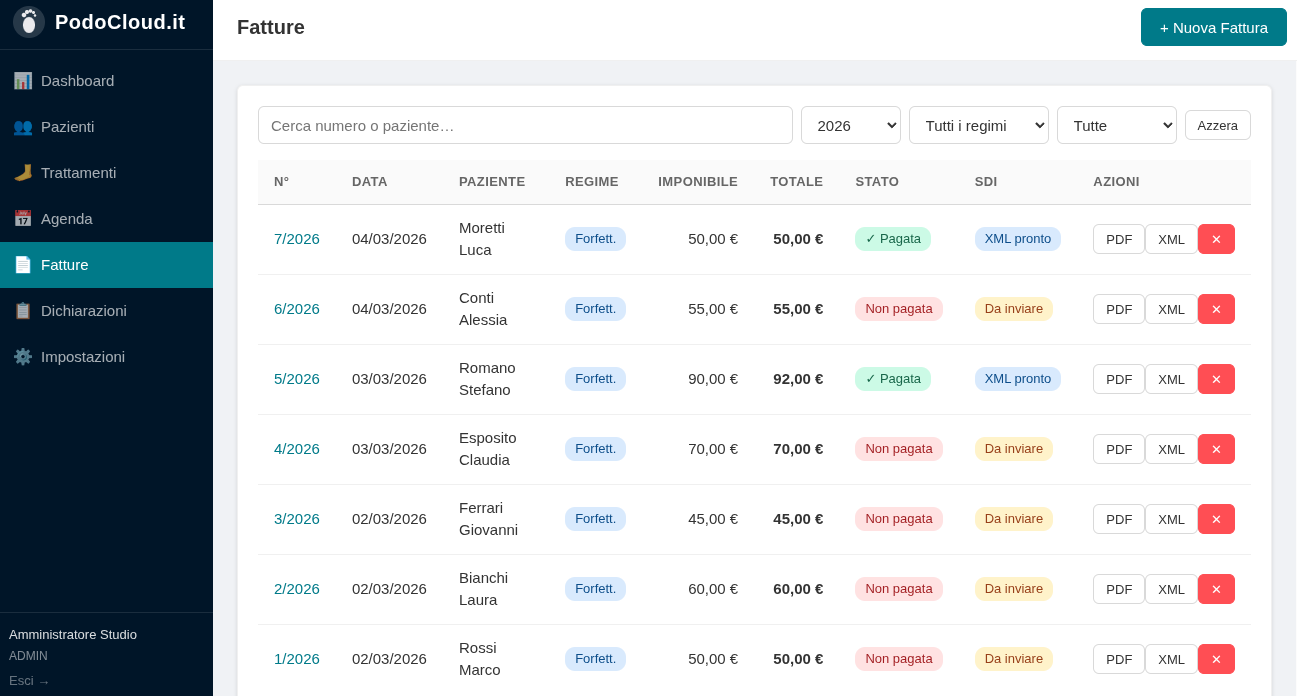Viewport: 1297px width, 696px height.
Task: Open the Tutte status filter dropdown
Action: coord(1117,125)
